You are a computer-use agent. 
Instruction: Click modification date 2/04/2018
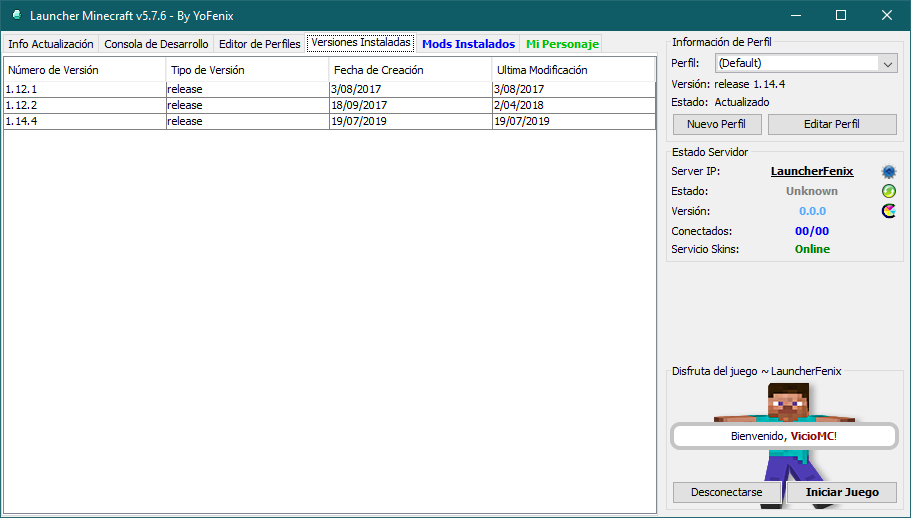[x=519, y=105]
